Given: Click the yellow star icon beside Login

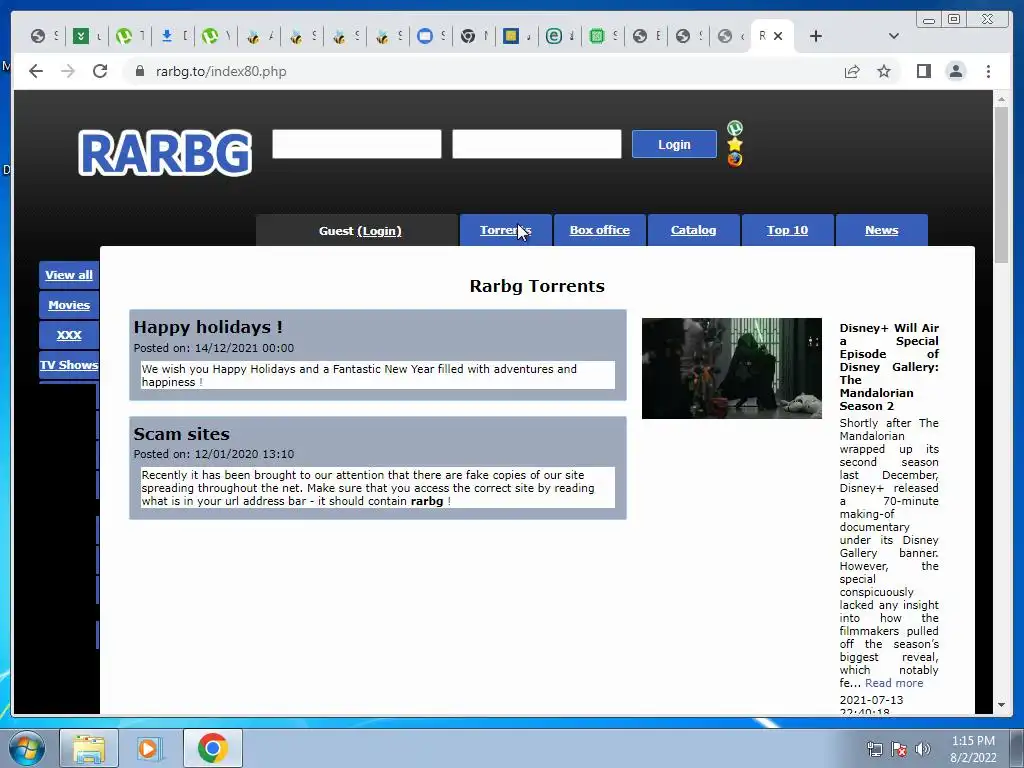Looking at the screenshot, I should coord(735,144).
